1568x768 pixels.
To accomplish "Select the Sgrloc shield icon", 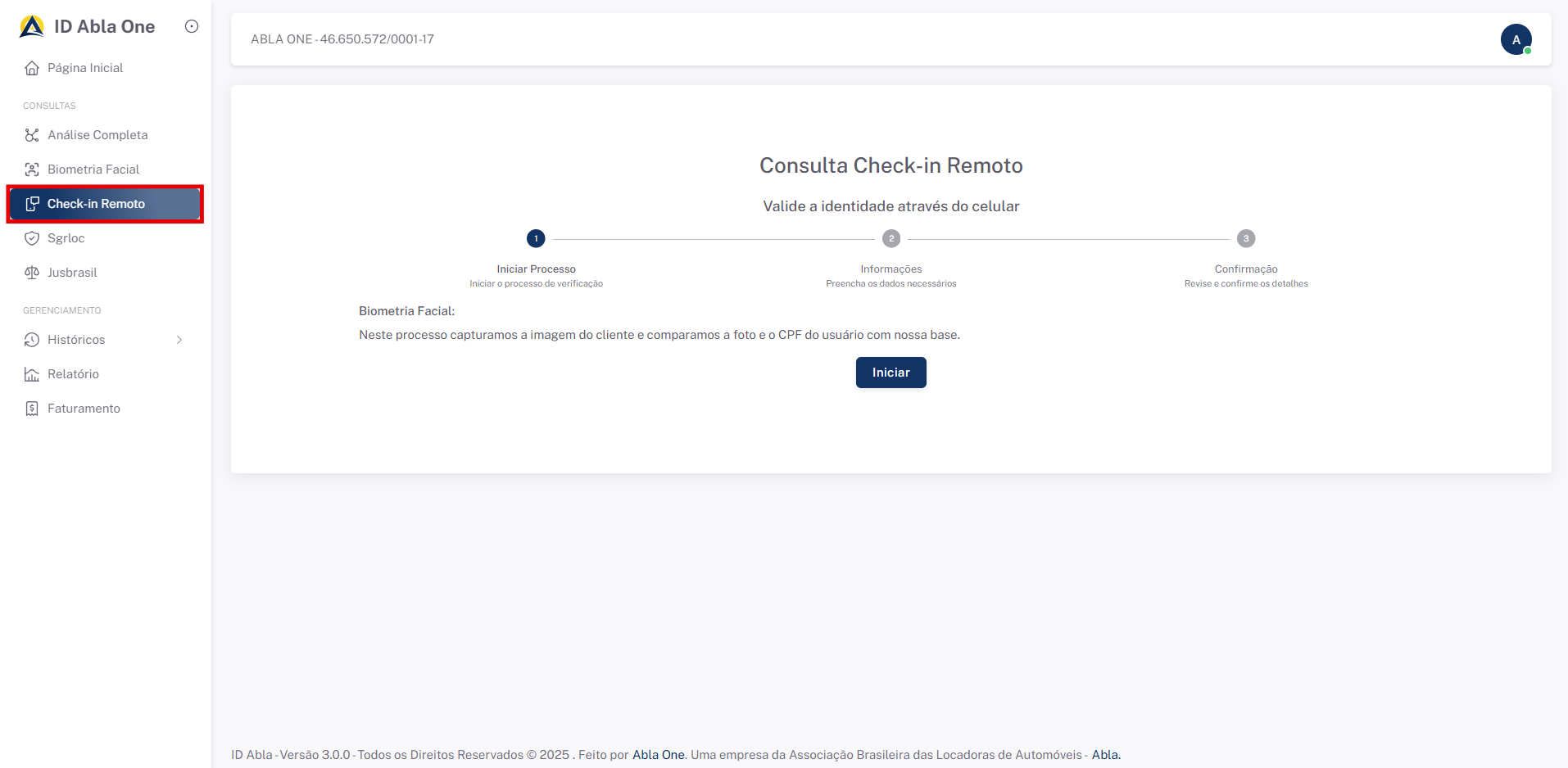I will click(x=31, y=237).
